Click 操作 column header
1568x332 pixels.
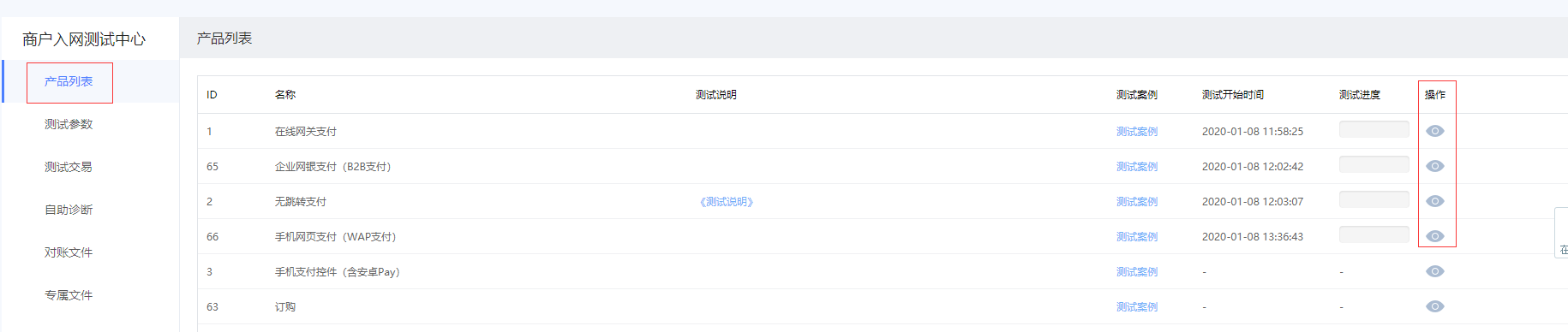tap(1435, 95)
